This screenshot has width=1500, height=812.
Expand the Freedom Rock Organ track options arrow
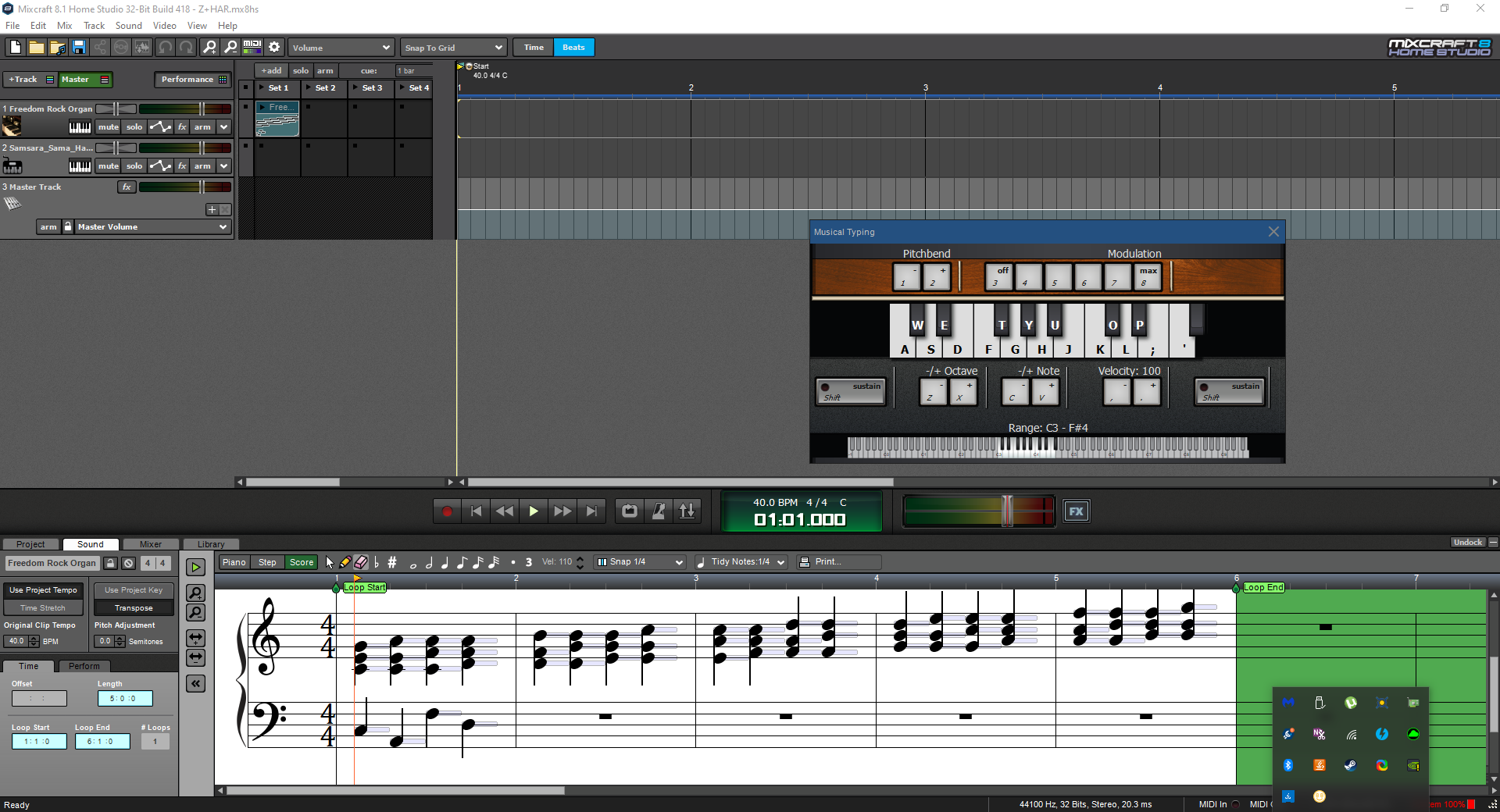coord(224,127)
